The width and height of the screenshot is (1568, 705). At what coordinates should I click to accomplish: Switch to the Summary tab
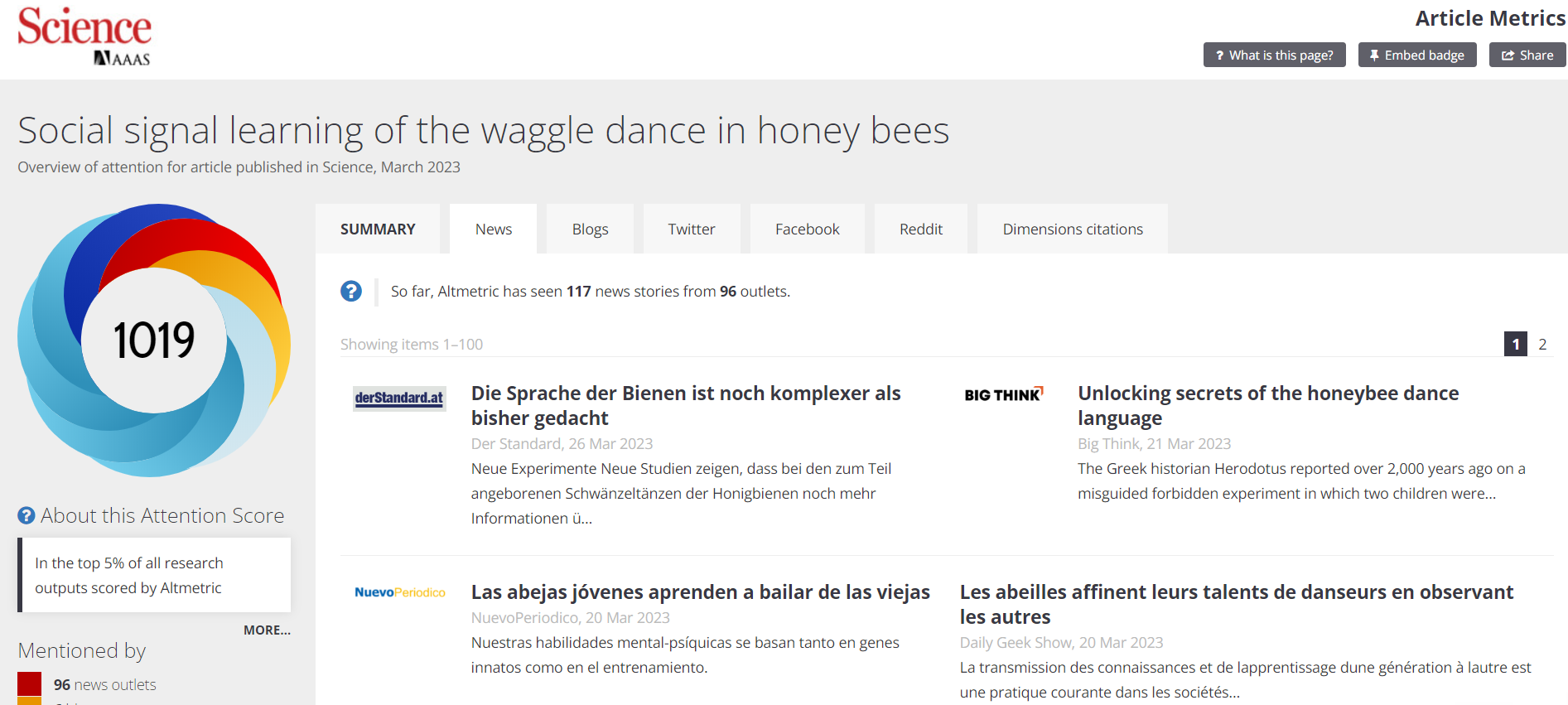click(378, 229)
